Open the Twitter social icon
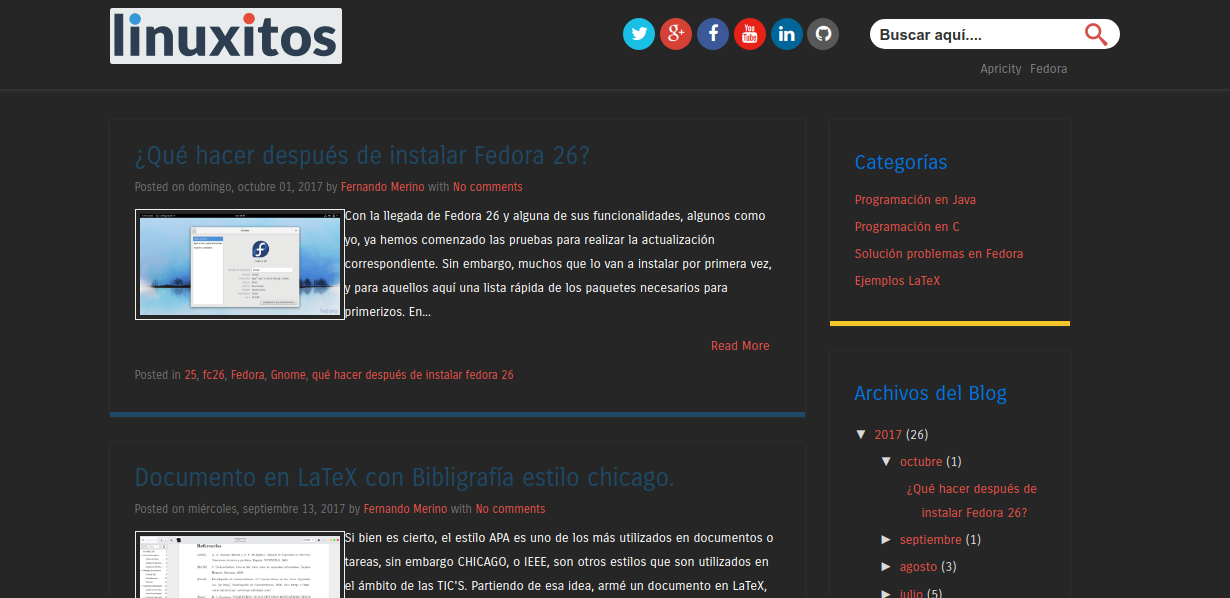This screenshot has height=598, width=1230. pyautogui.click(x=639, y=34)
